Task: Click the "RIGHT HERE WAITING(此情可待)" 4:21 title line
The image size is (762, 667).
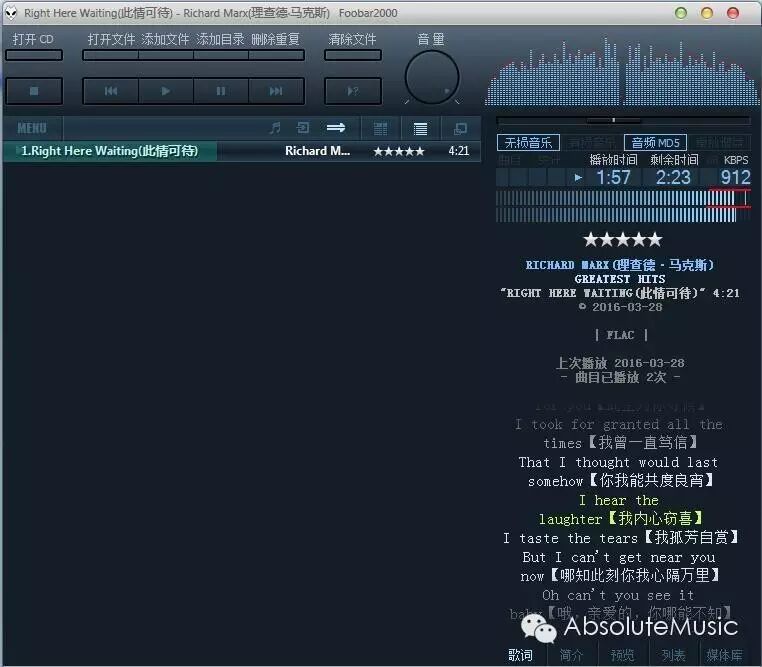Action: pyautogui.click(x=620, y=293)
